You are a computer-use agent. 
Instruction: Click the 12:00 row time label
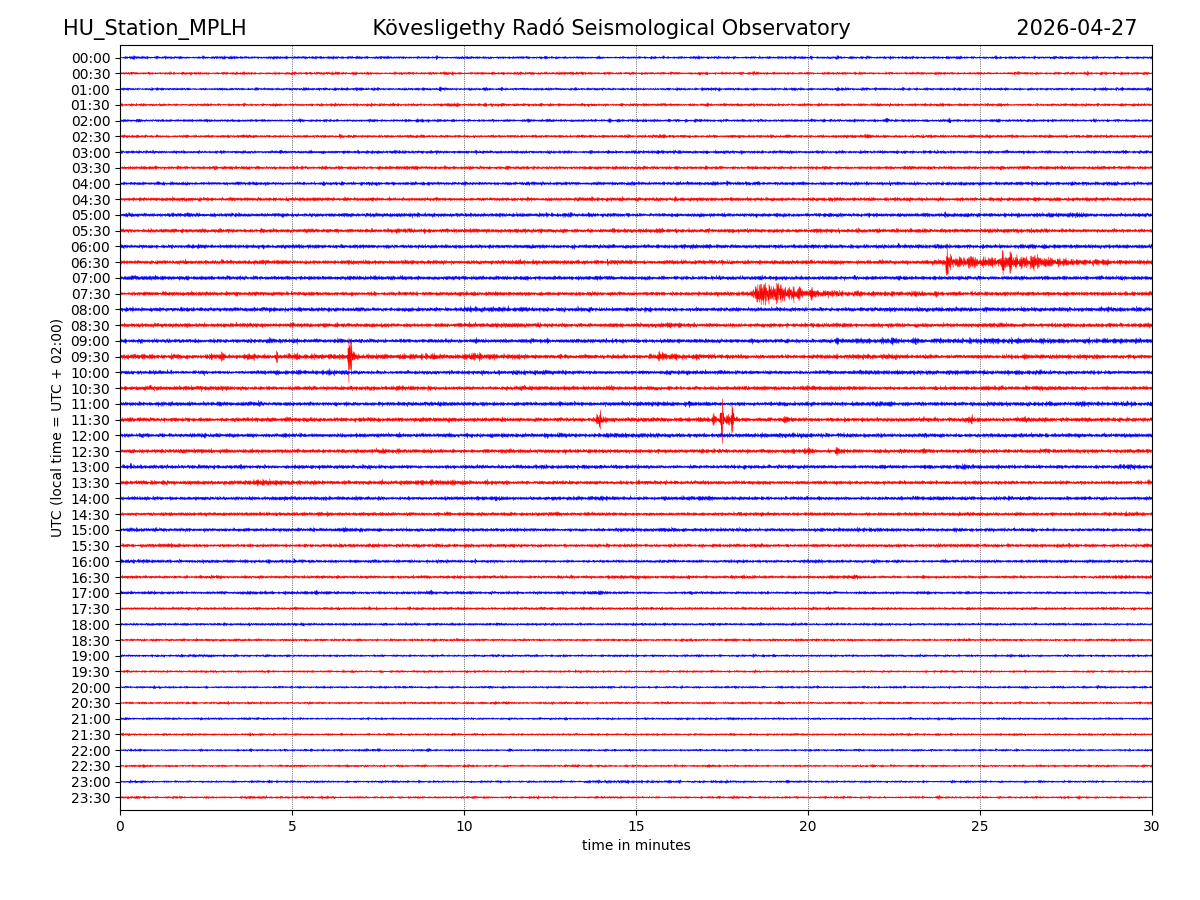tap(91, 436)
